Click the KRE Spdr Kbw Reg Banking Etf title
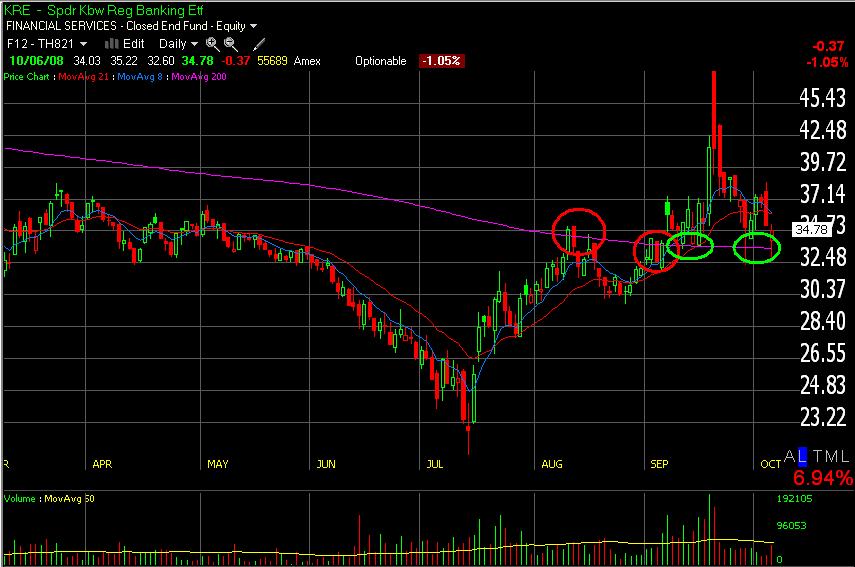The width and height of the screenshot is (855, 567). pyautogui.click(x=104, y=10)
